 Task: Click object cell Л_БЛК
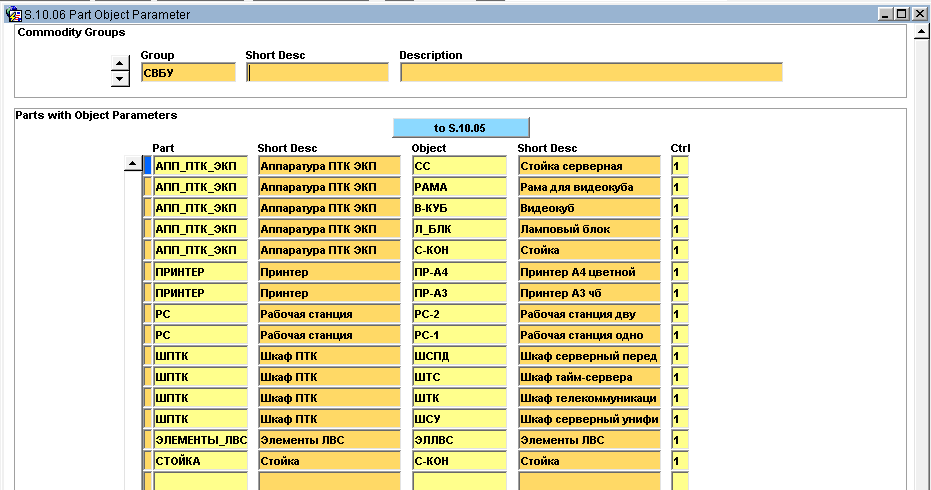(x=460, y=229)
